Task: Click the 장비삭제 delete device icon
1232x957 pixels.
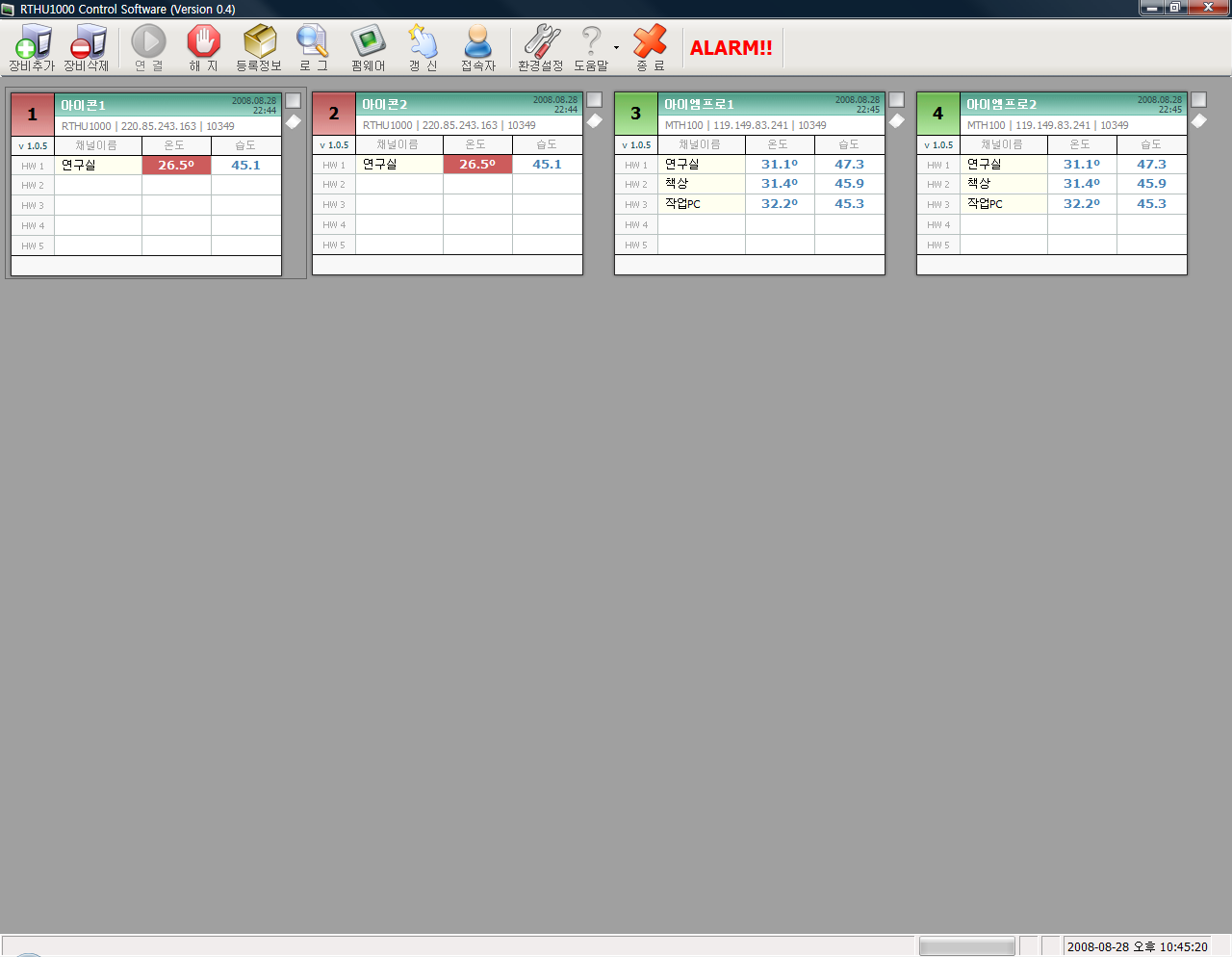Action: [87, 47]
